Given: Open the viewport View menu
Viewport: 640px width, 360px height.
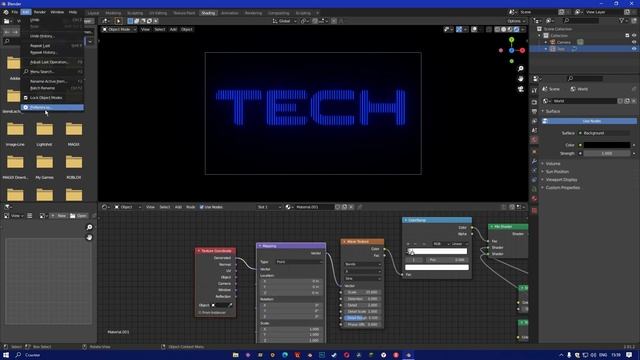Looking at the screenshot, I should point(145,29).
